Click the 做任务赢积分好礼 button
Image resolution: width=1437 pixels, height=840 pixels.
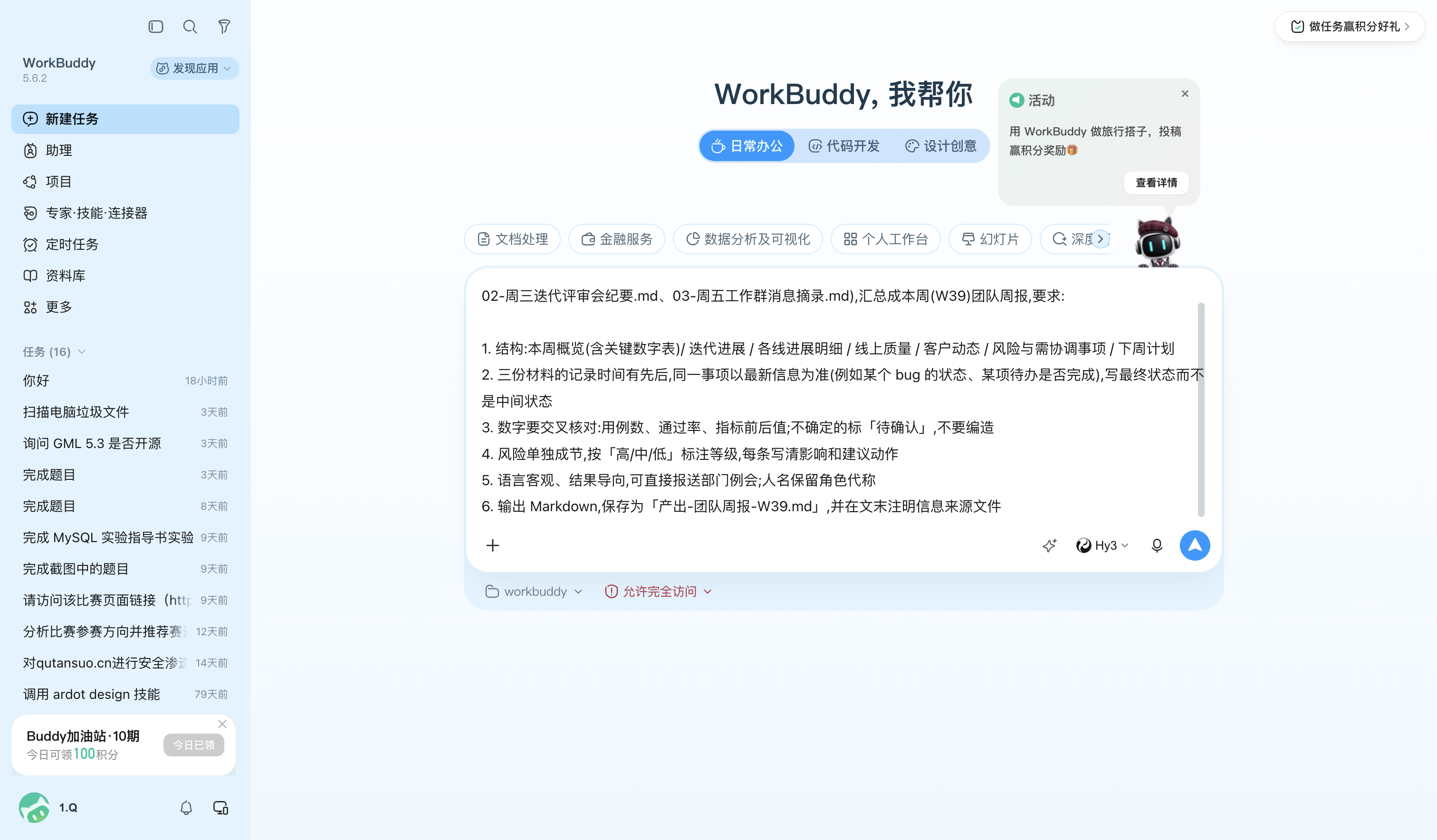[1349, 26]
